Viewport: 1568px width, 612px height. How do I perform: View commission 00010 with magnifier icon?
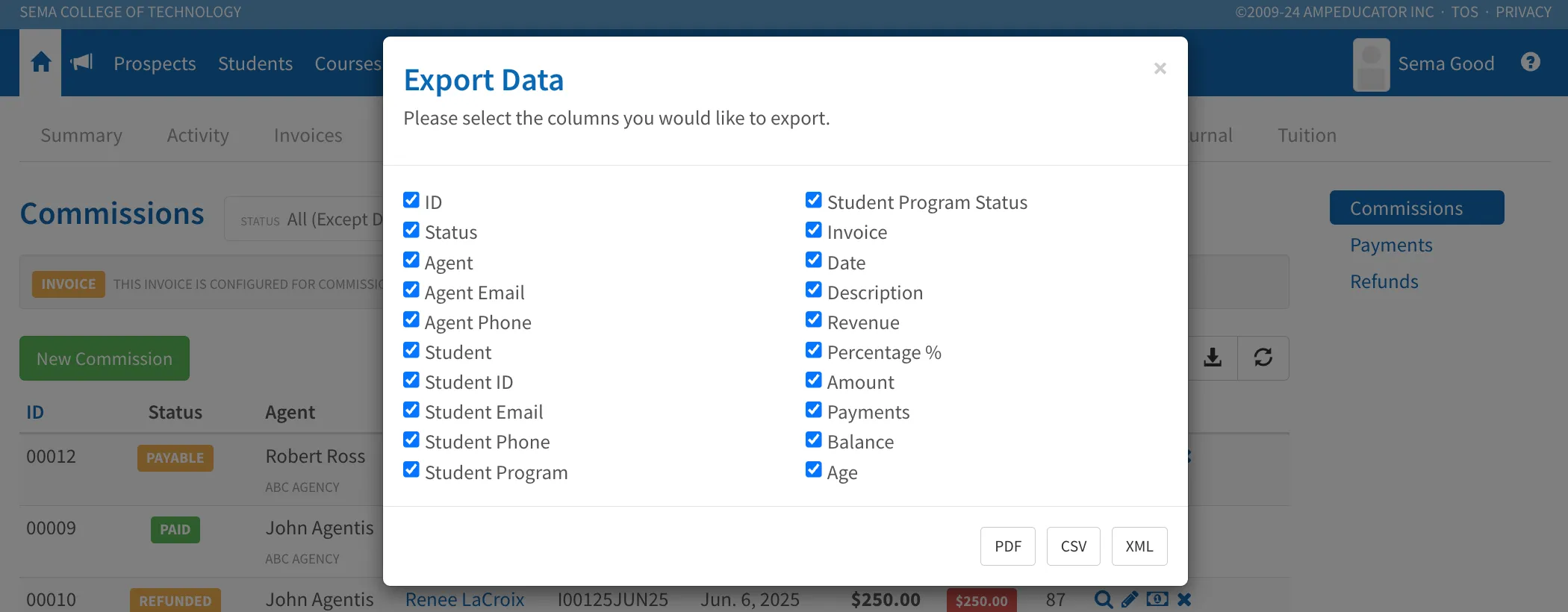click(x=1103, y=599)
